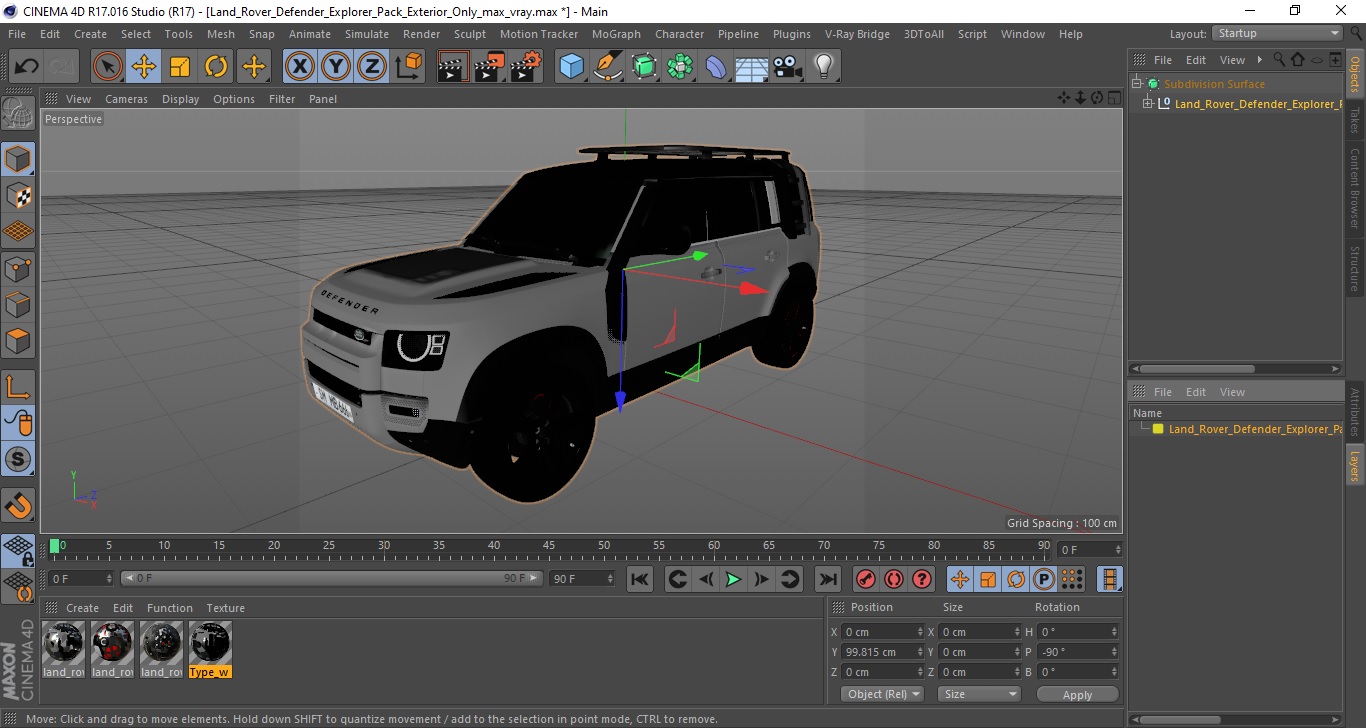Activate the Rotate tool in top toolbar

coord(216,67)
